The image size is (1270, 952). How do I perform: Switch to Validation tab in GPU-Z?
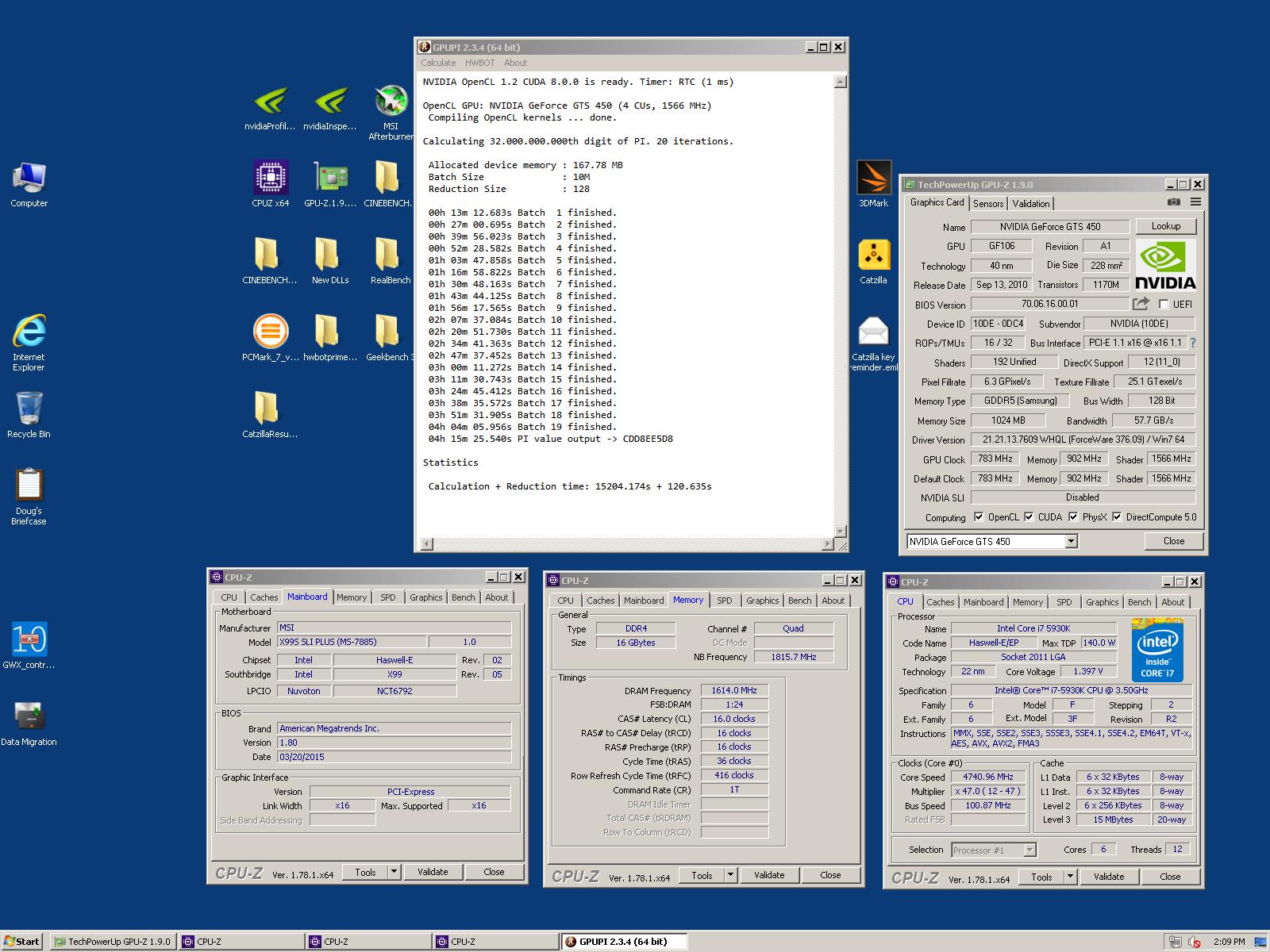pyautogui.click(x=1030, y=204)
